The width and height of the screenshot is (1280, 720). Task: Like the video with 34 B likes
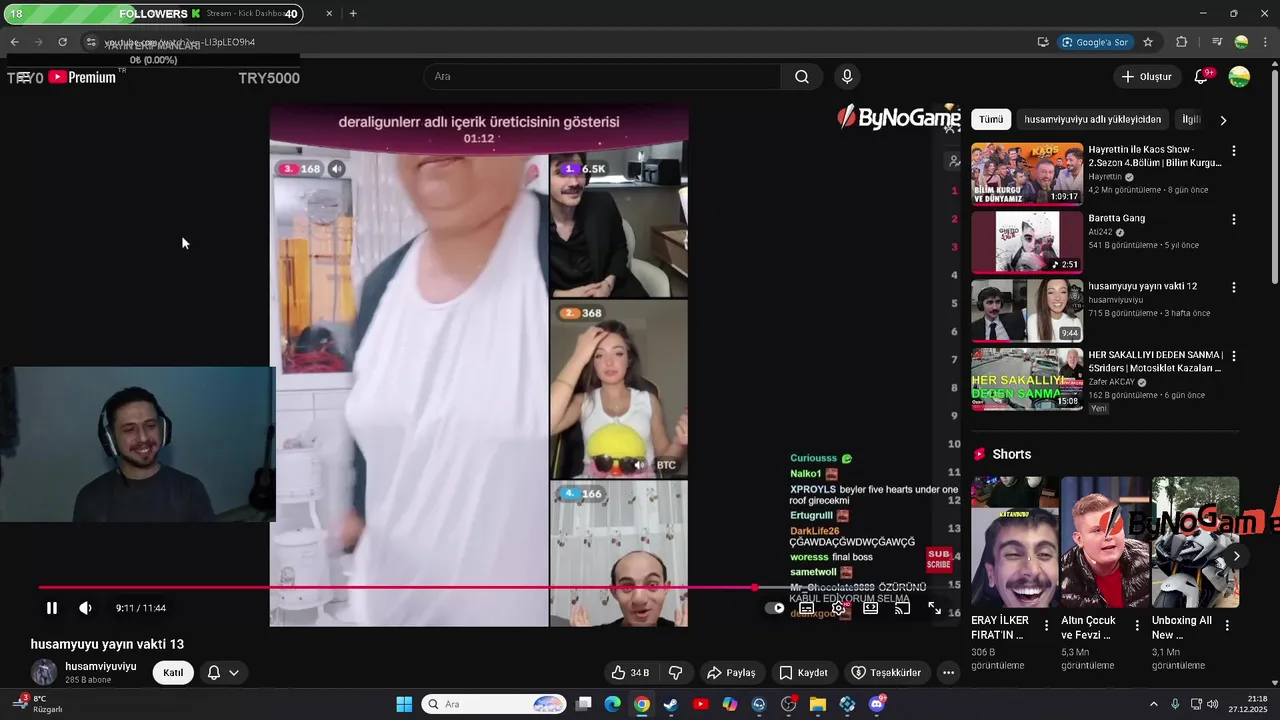pos(630,672)
